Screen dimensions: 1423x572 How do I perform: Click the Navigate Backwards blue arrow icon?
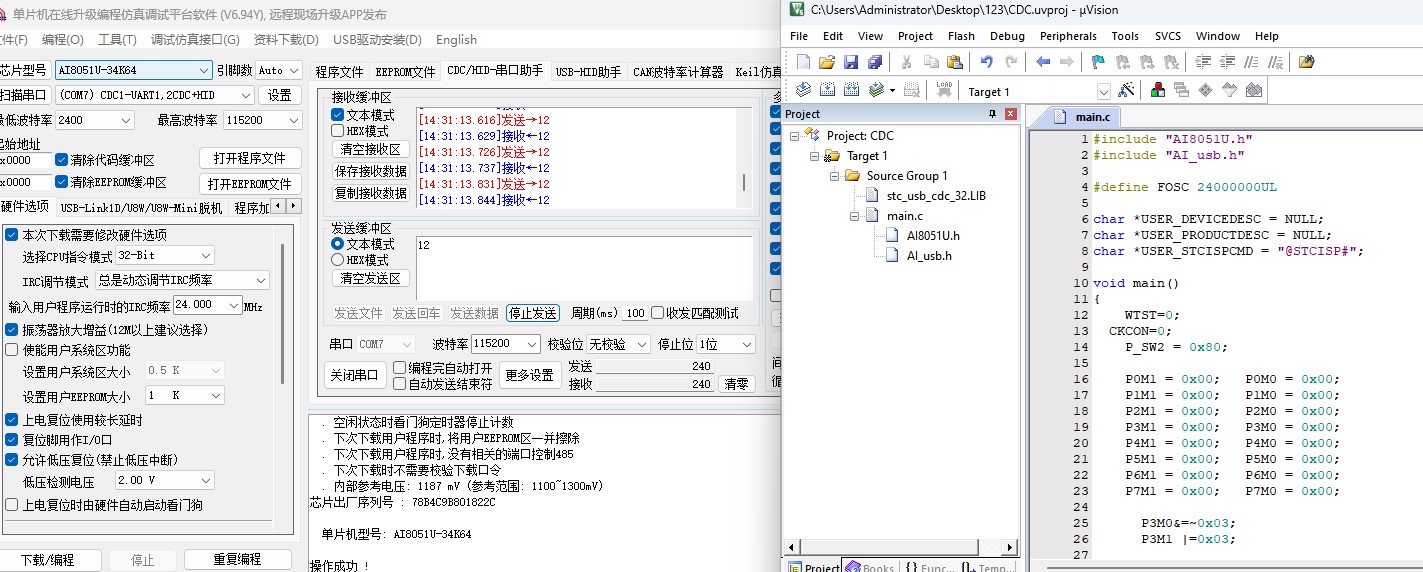click(1043, 62)
